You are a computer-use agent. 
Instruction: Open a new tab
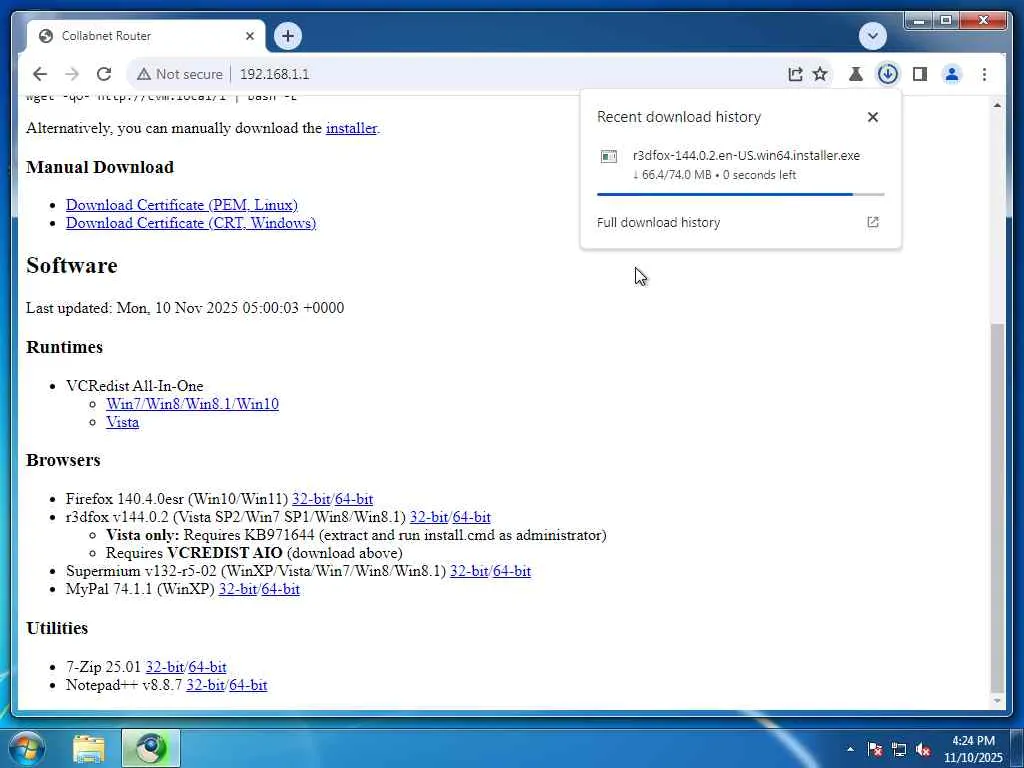pos(288,36)
